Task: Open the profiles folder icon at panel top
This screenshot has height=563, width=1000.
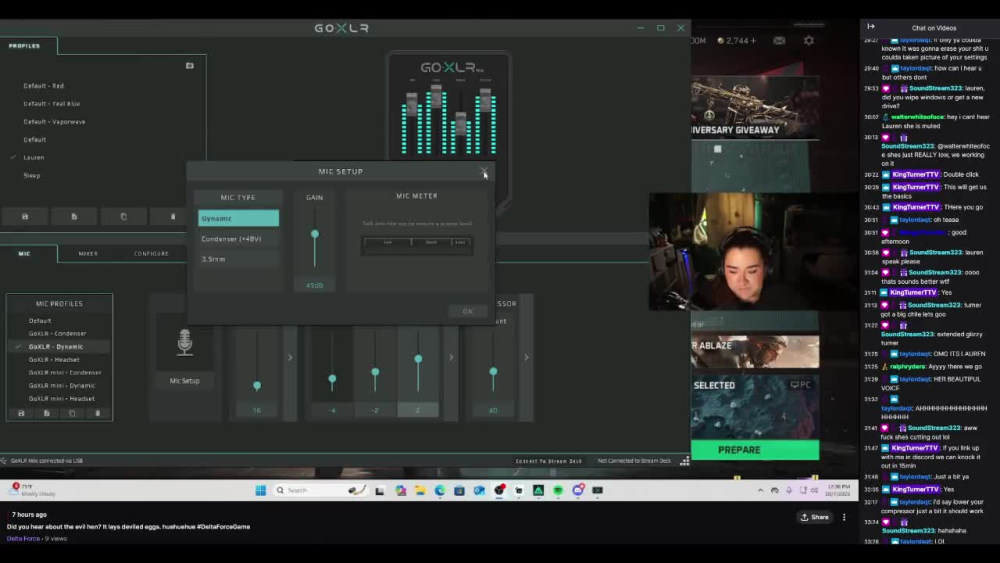Action: (x=189, y=66)
